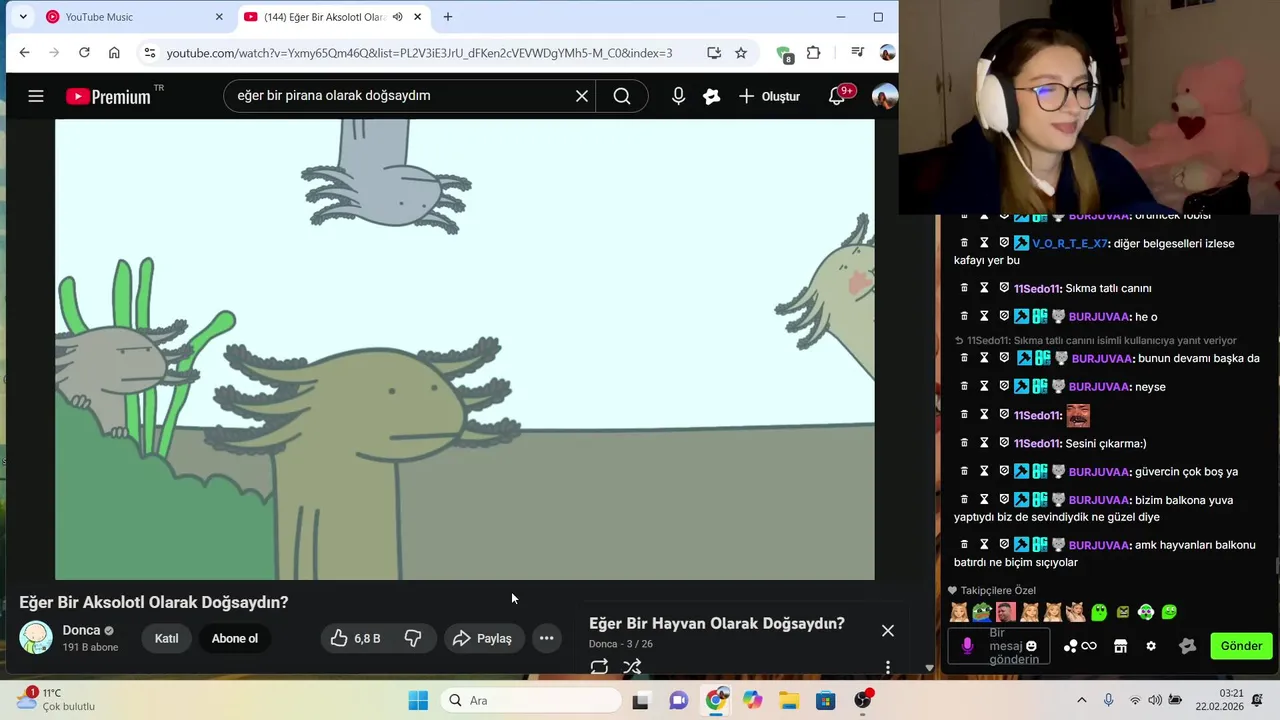Show hidden system tray icons
Viewport: 1280px width, 720px height.
coord(1081,700)
